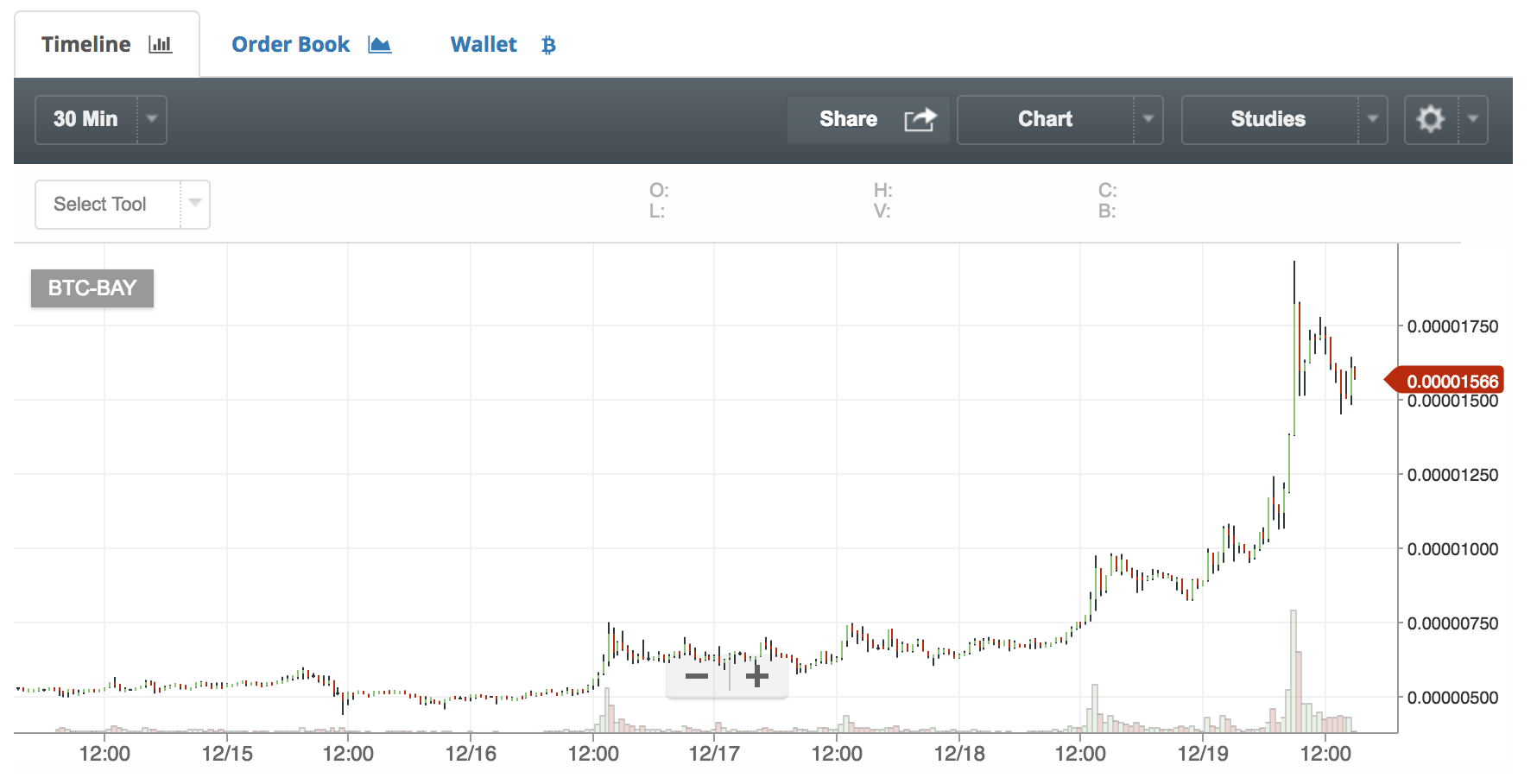1537x784 pixels.
Task: Click the Wallet bitcoin symbol icon
Action: point(548,45)
